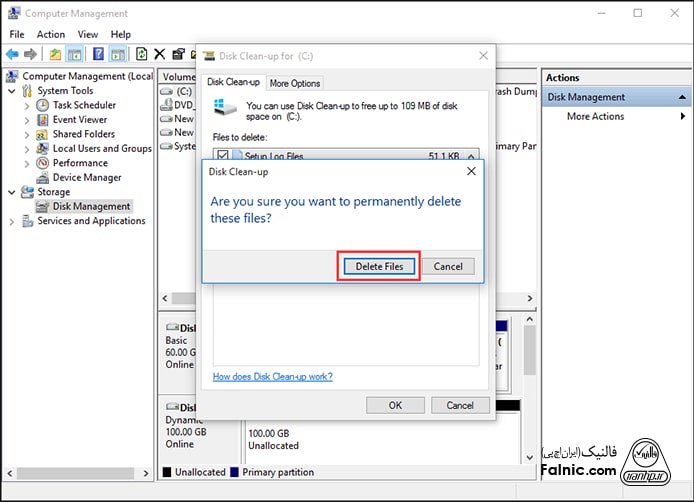Select Device Manager in the tree
694x503 pixels.
(87, 177)
